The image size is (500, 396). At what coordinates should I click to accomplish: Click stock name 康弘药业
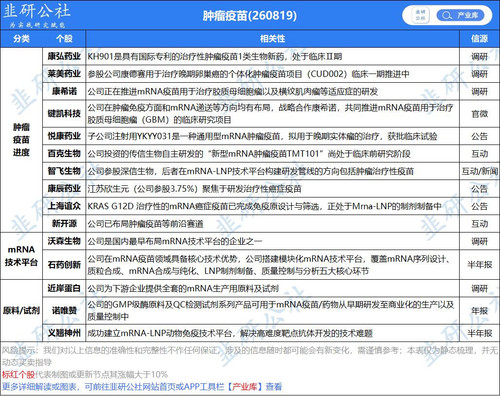click(x=64, y=56)
